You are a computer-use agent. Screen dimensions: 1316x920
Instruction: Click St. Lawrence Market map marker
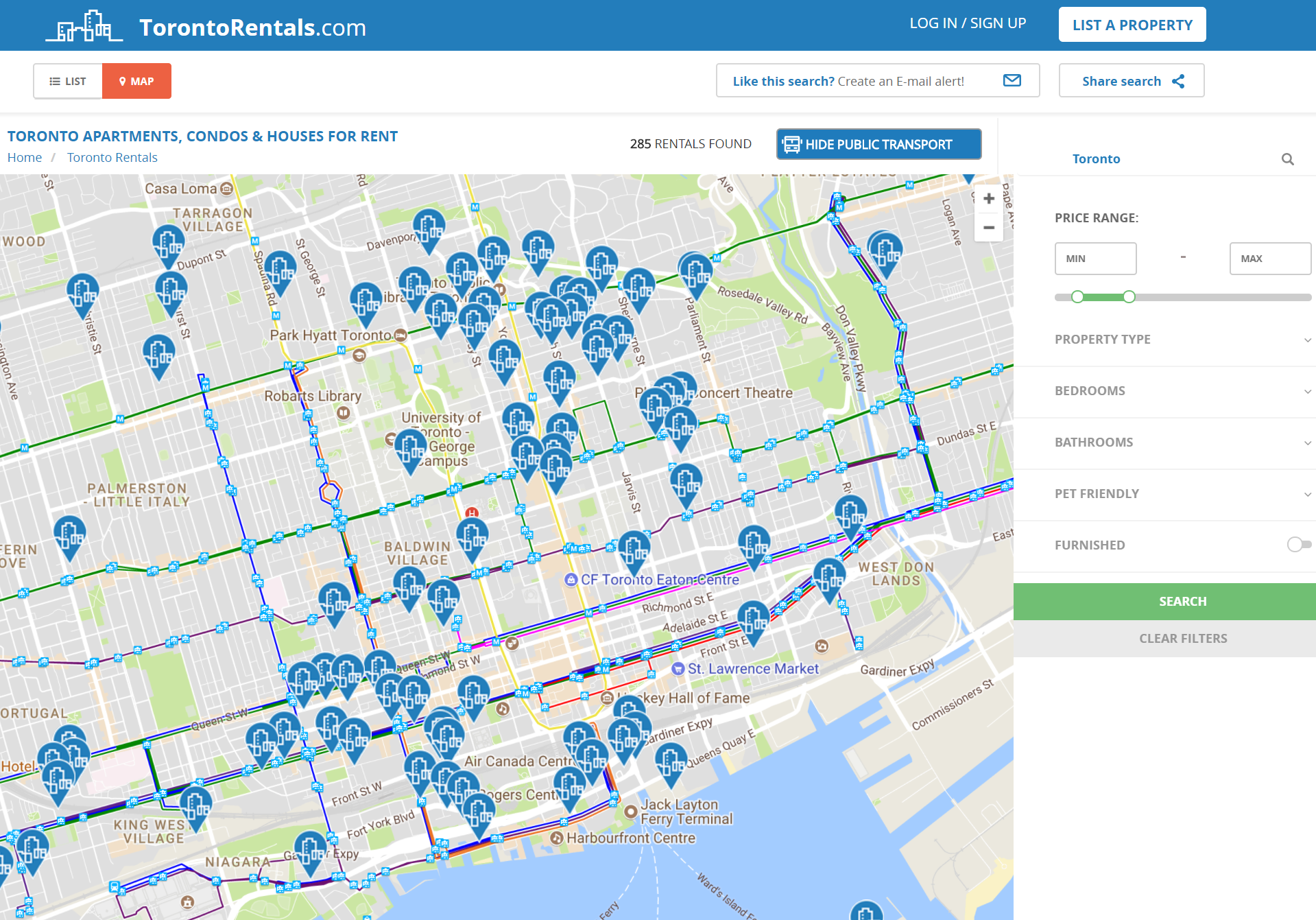click(678, 669)
